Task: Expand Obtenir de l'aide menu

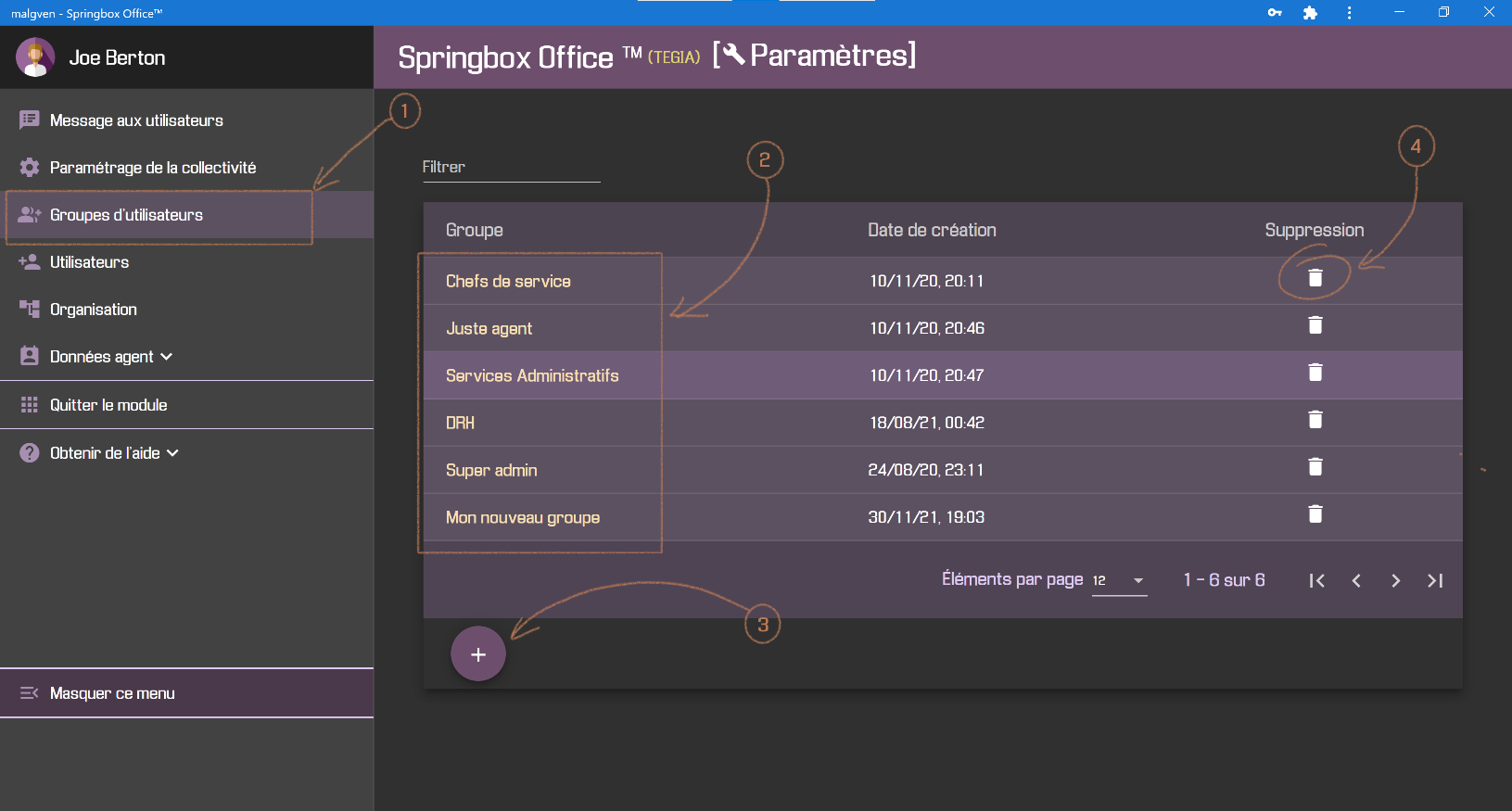Action: (186, 453)
